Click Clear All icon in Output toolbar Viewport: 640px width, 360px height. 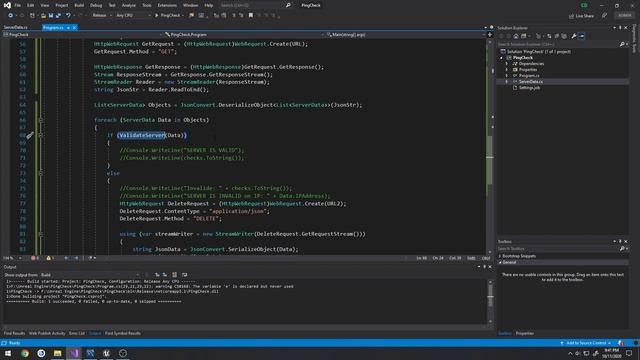pyautogui.click(x=174, y=275)
